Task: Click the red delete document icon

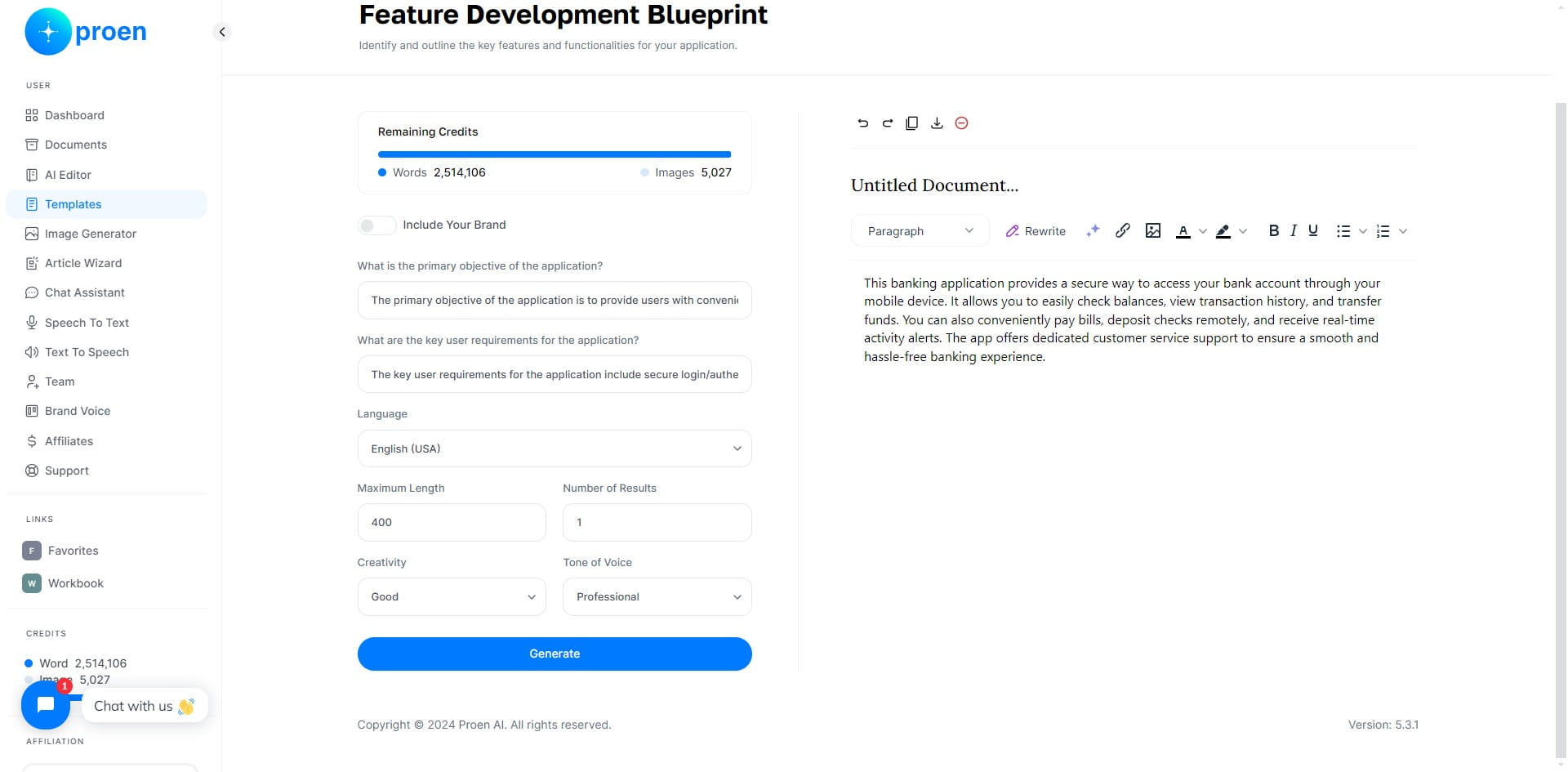Action: pos(961,123)
